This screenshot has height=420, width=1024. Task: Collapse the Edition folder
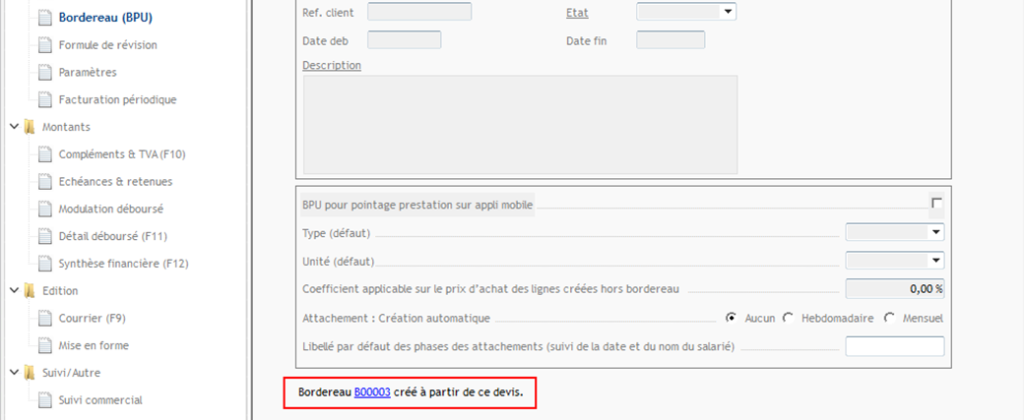pyautogui.click(x=14, y=291)
